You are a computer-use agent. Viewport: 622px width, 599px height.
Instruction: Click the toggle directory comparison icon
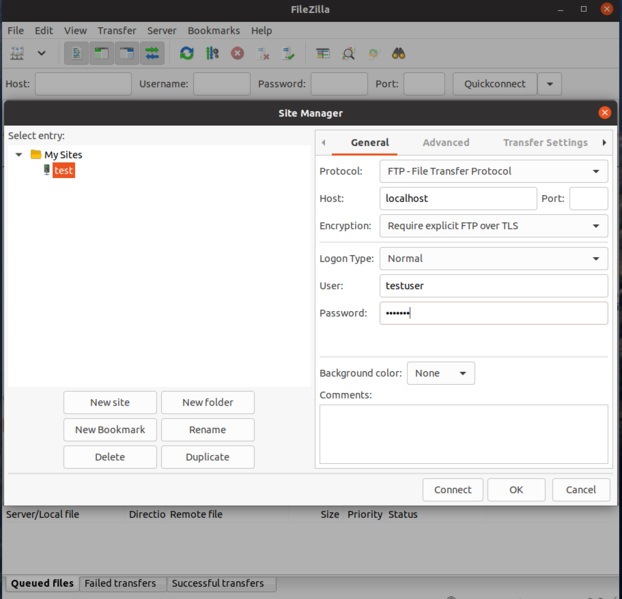pos(348,53)
